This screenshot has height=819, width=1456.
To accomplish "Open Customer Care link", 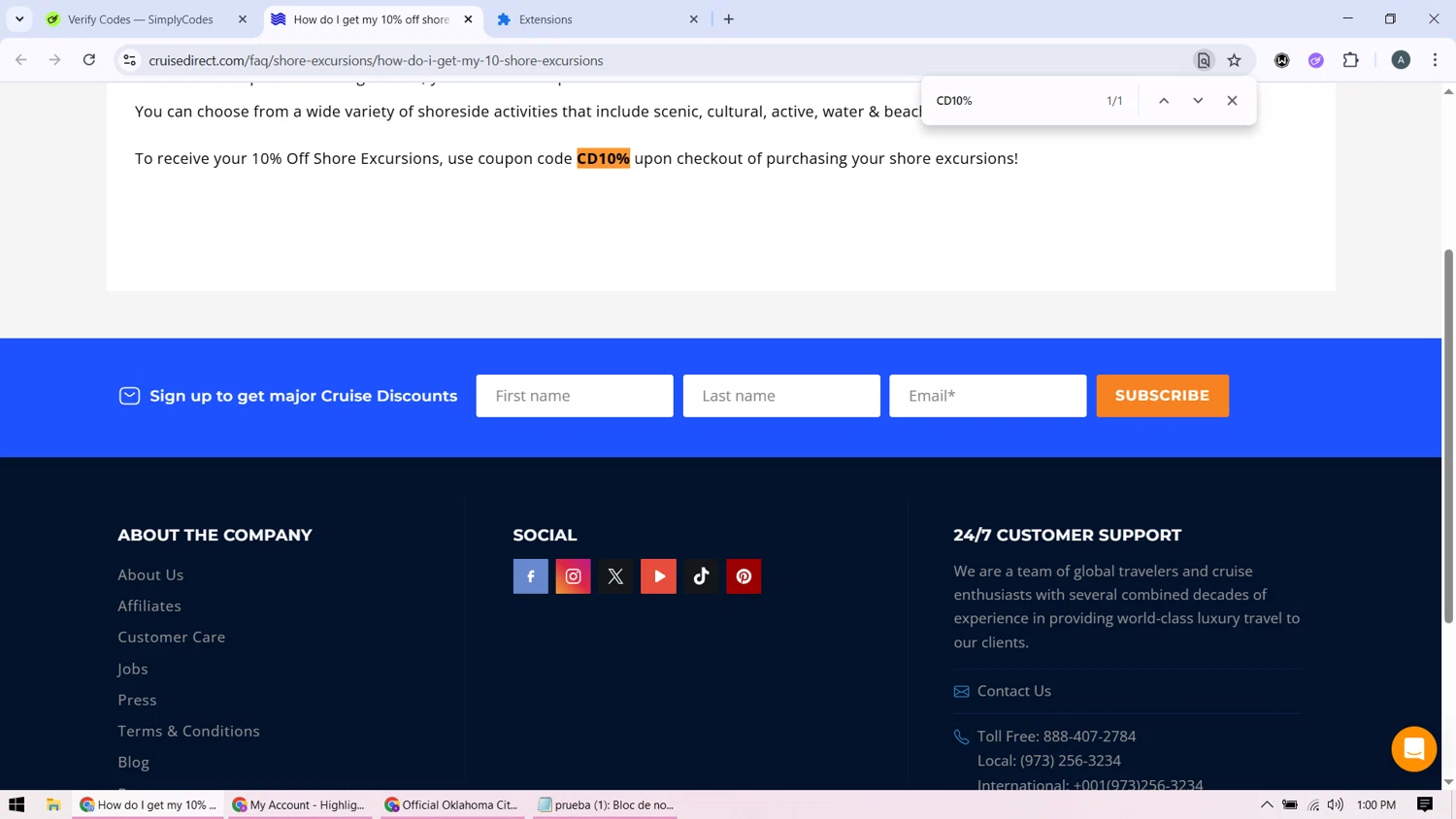I will [x=171, y=637].
